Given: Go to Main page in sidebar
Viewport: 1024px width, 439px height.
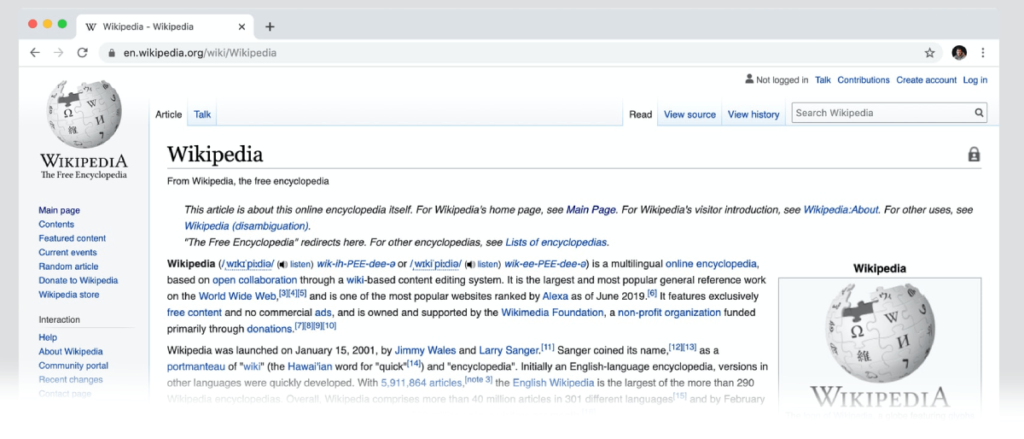Looking at the screenshot, I should click(59, 210).
